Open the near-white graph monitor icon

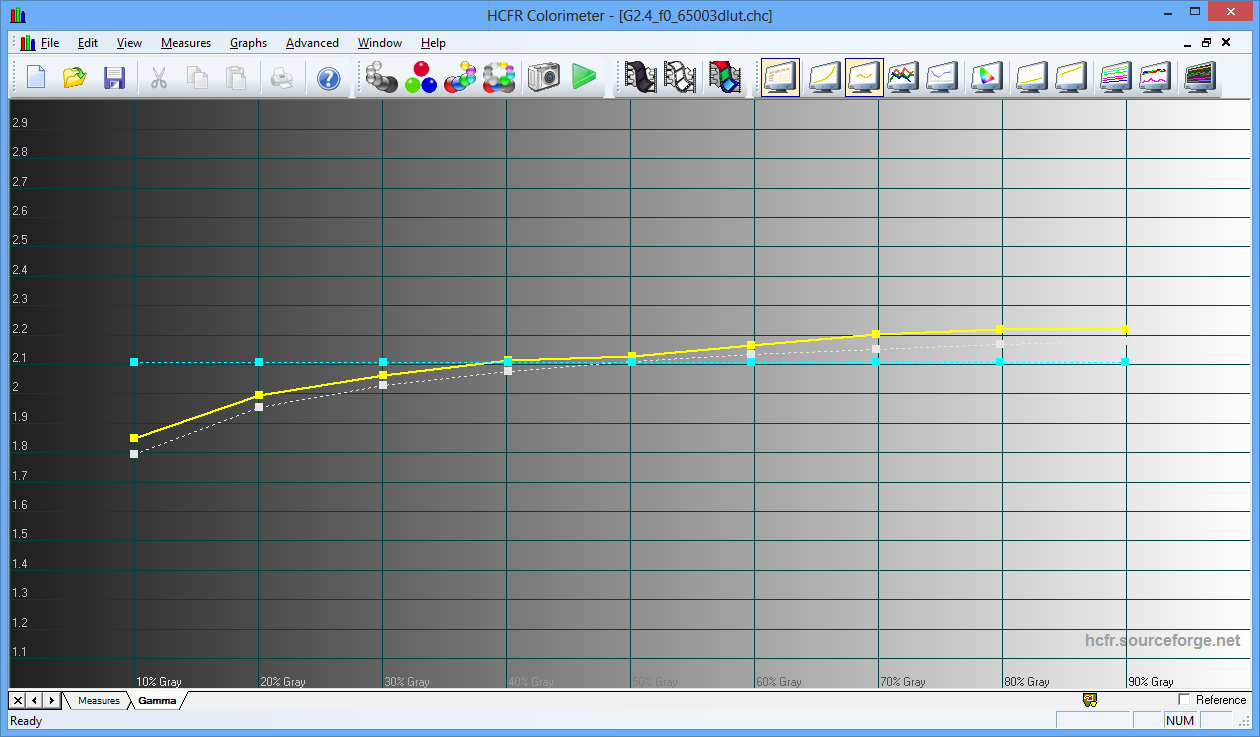(x=1071, y=77)
